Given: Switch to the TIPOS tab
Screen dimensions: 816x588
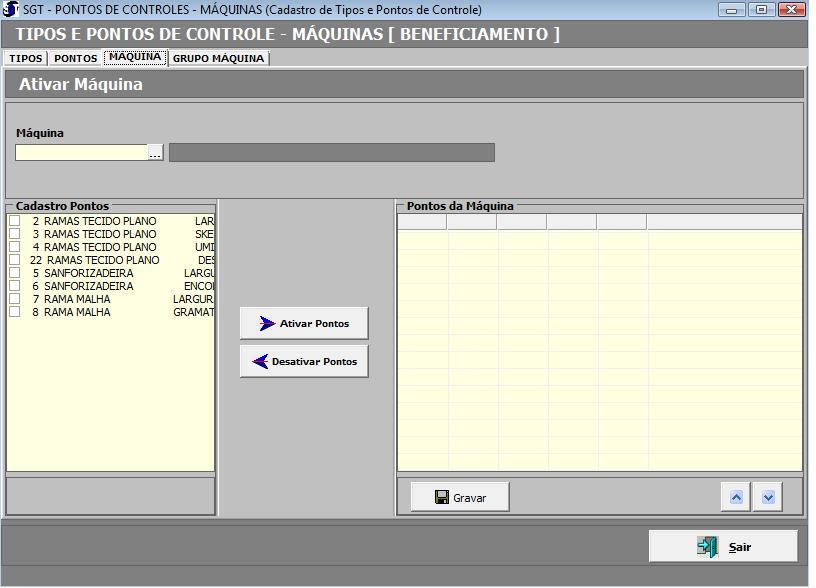Looking at the screenshot, I should (x=26, y=59).
